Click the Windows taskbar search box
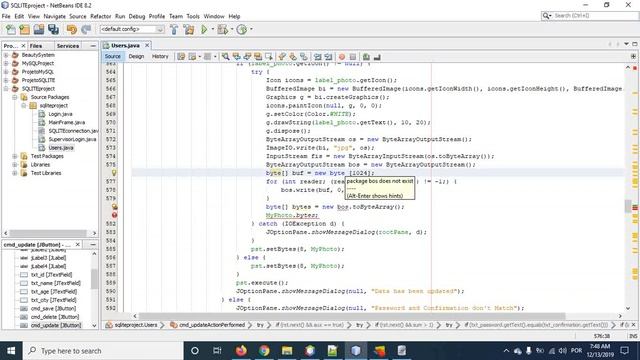The image size is (640, 360). (x=102, y=351)
